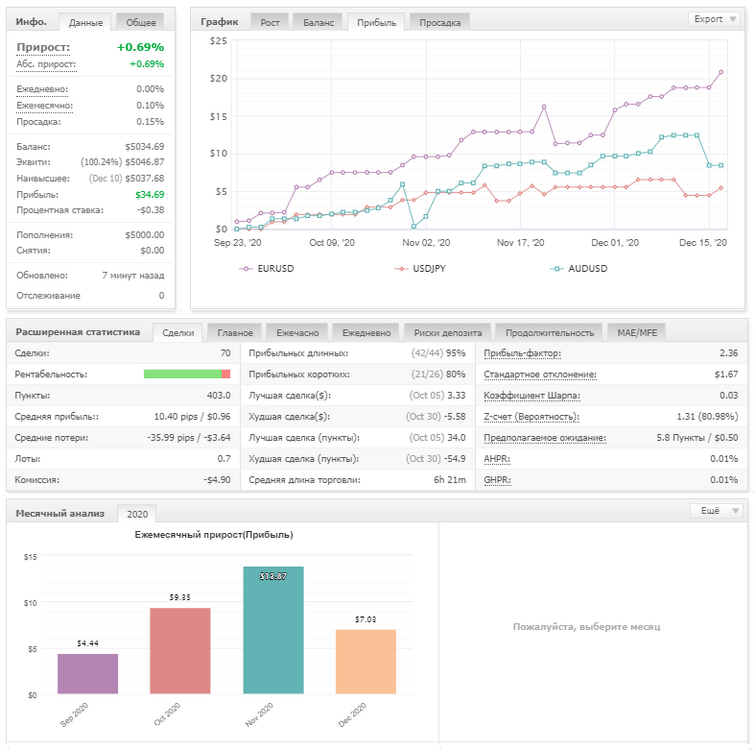Show the Рост chart tab
Viewport: 755px width, 750px height.
click(x=270, y=23)
